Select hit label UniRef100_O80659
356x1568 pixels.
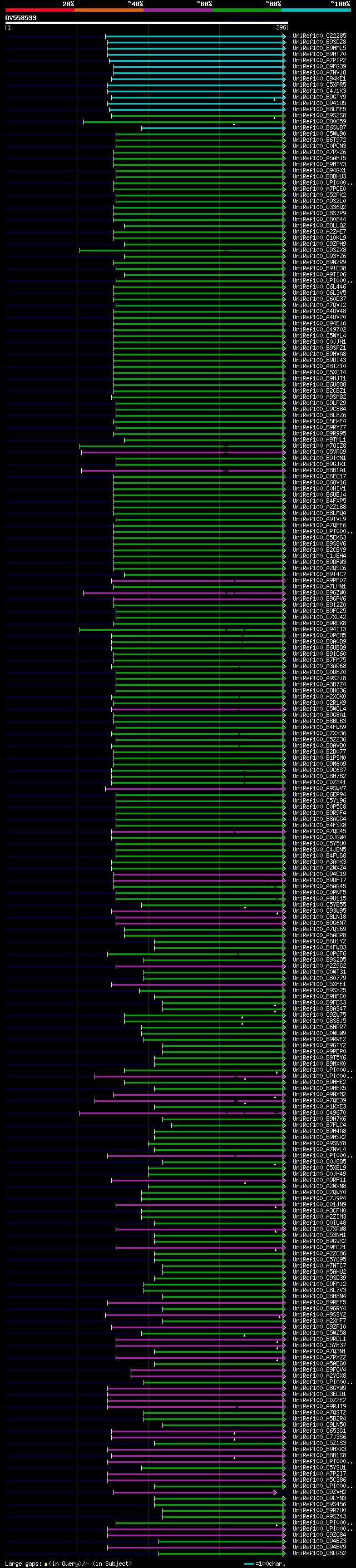[x=319, y=122]
